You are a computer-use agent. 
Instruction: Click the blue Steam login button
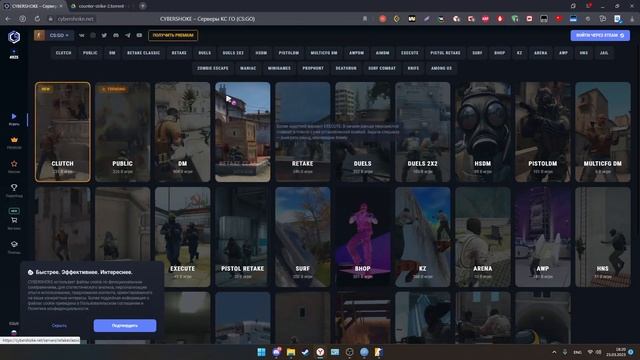[x=600, y=36]
